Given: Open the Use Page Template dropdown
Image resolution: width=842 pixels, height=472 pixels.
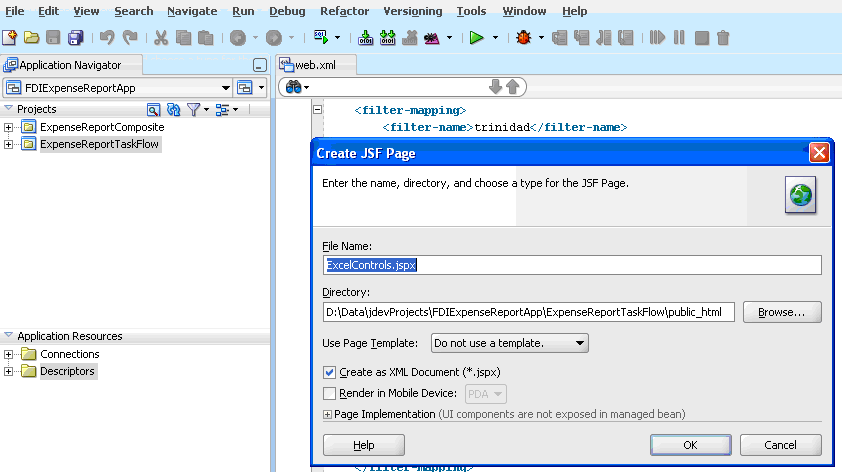Looking at the screenshot, I should [510, 343].
